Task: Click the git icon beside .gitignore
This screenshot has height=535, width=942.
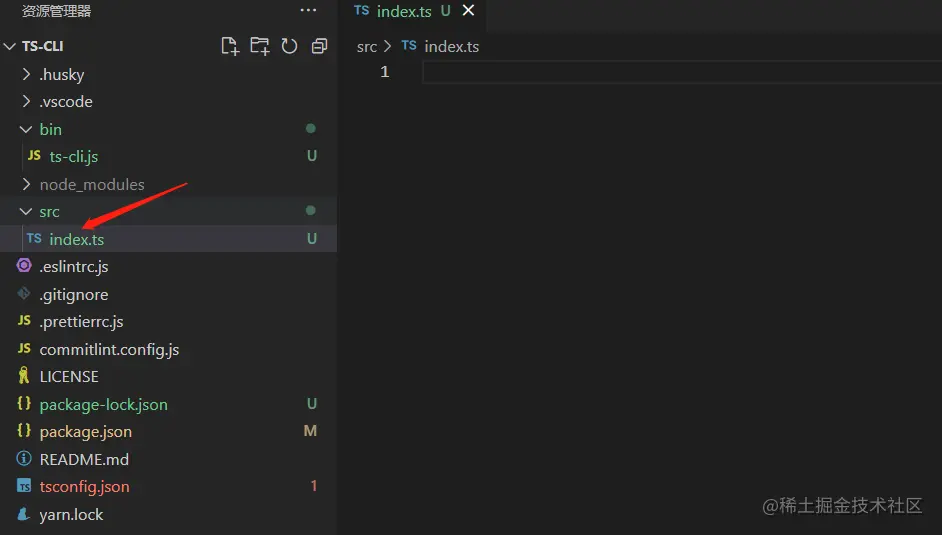Action: point(24,293)
